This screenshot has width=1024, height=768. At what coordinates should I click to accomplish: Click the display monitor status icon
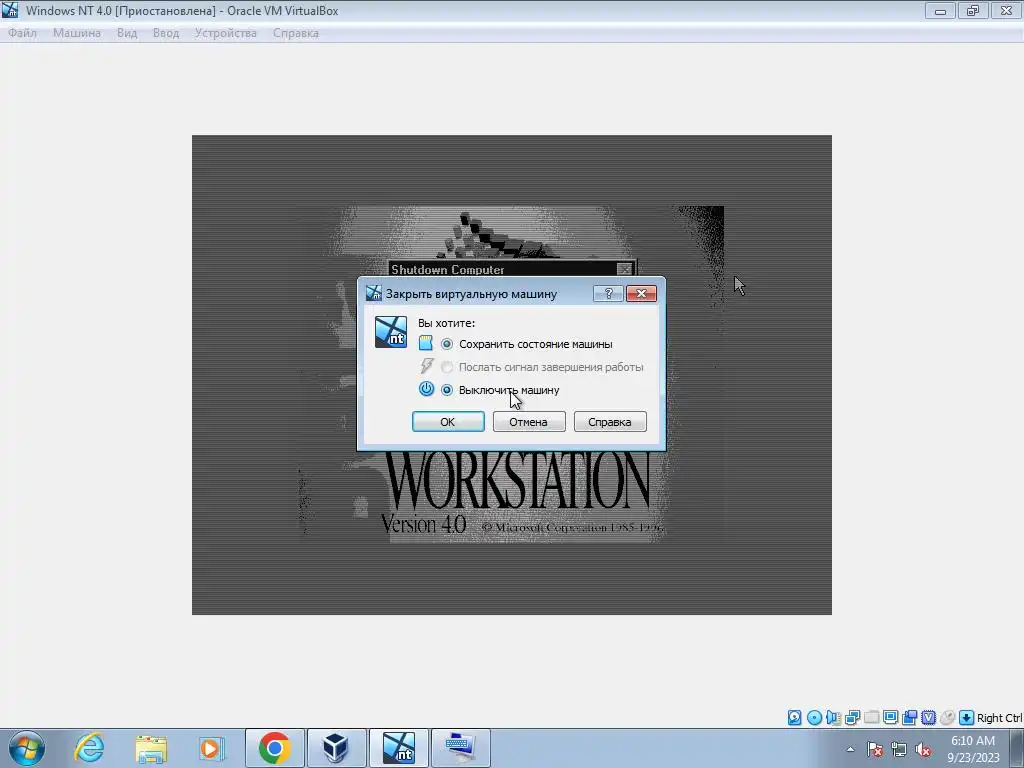890,718
